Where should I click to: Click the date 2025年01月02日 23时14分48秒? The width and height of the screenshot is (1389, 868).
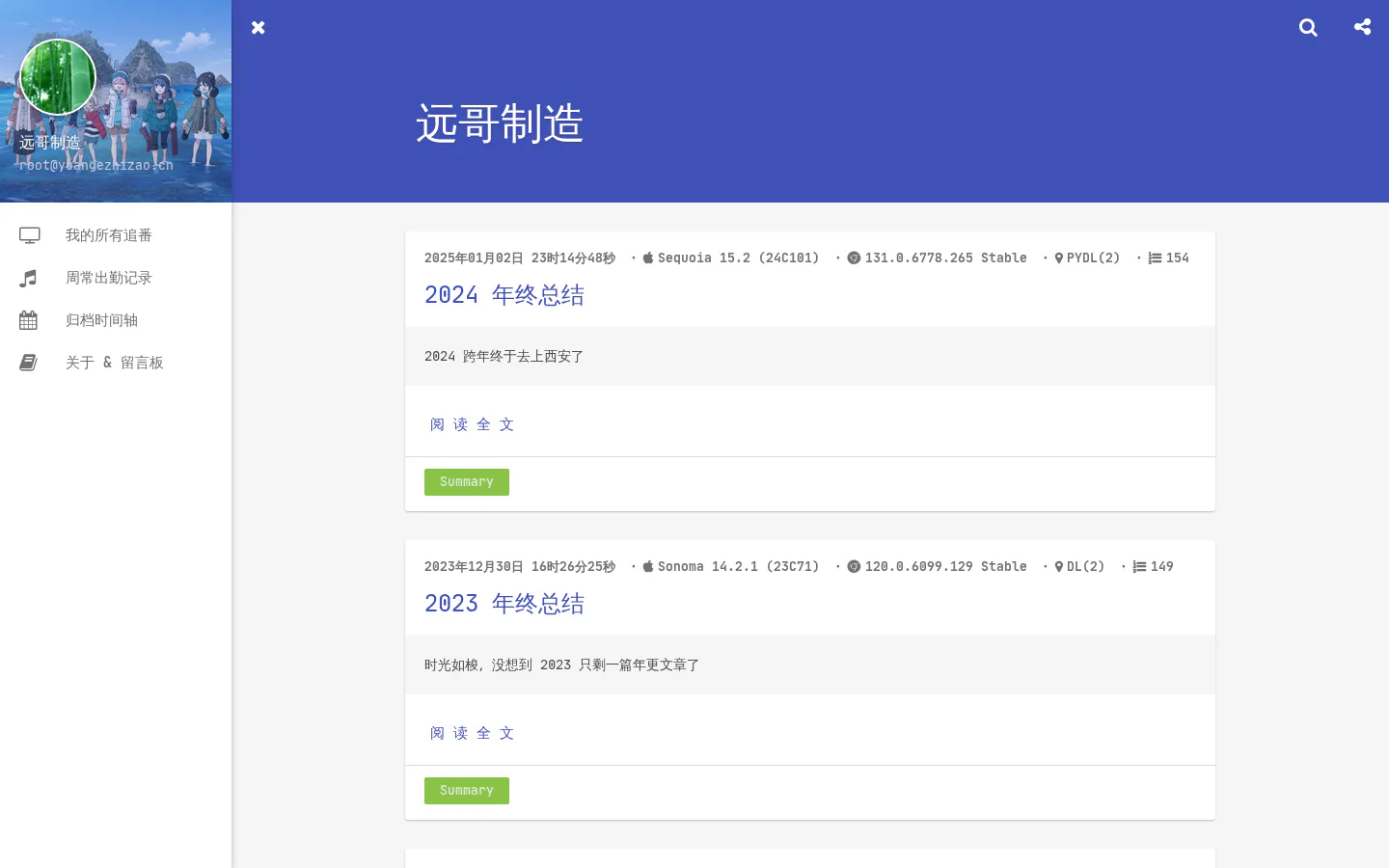click(520, 258)
